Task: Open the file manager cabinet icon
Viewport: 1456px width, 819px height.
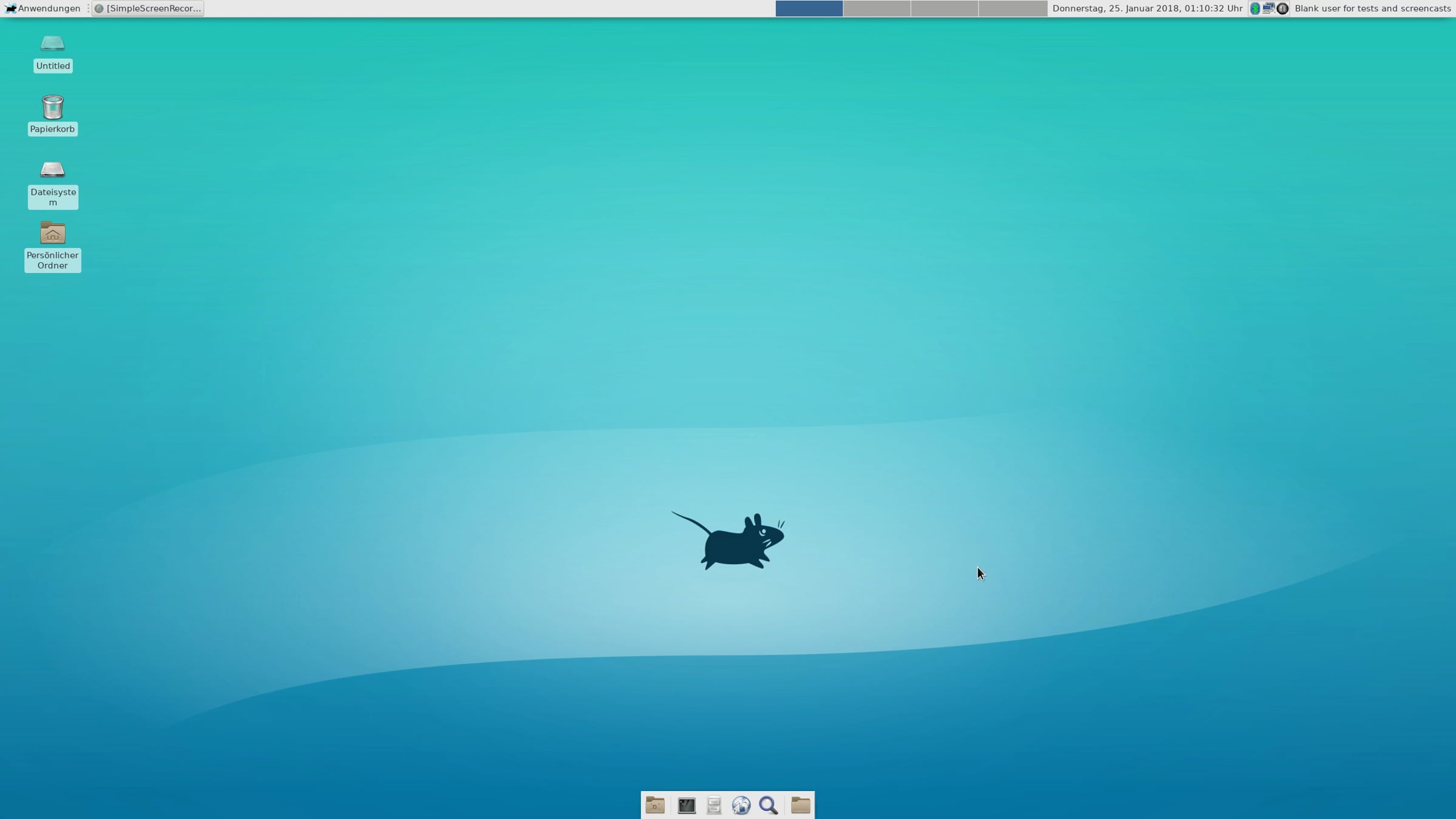Action: point(714,805)
